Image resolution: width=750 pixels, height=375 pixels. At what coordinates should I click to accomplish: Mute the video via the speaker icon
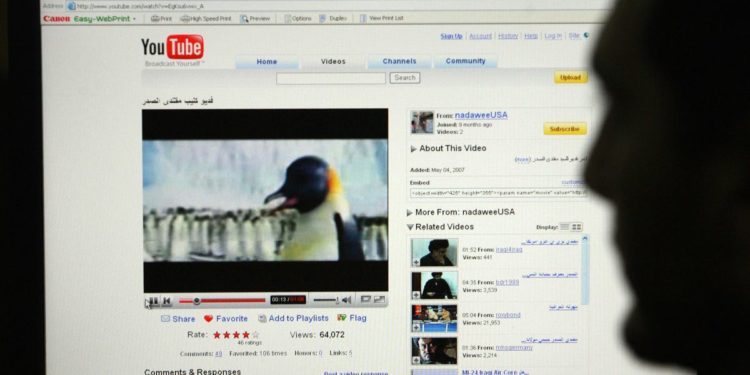click(346, 300)
